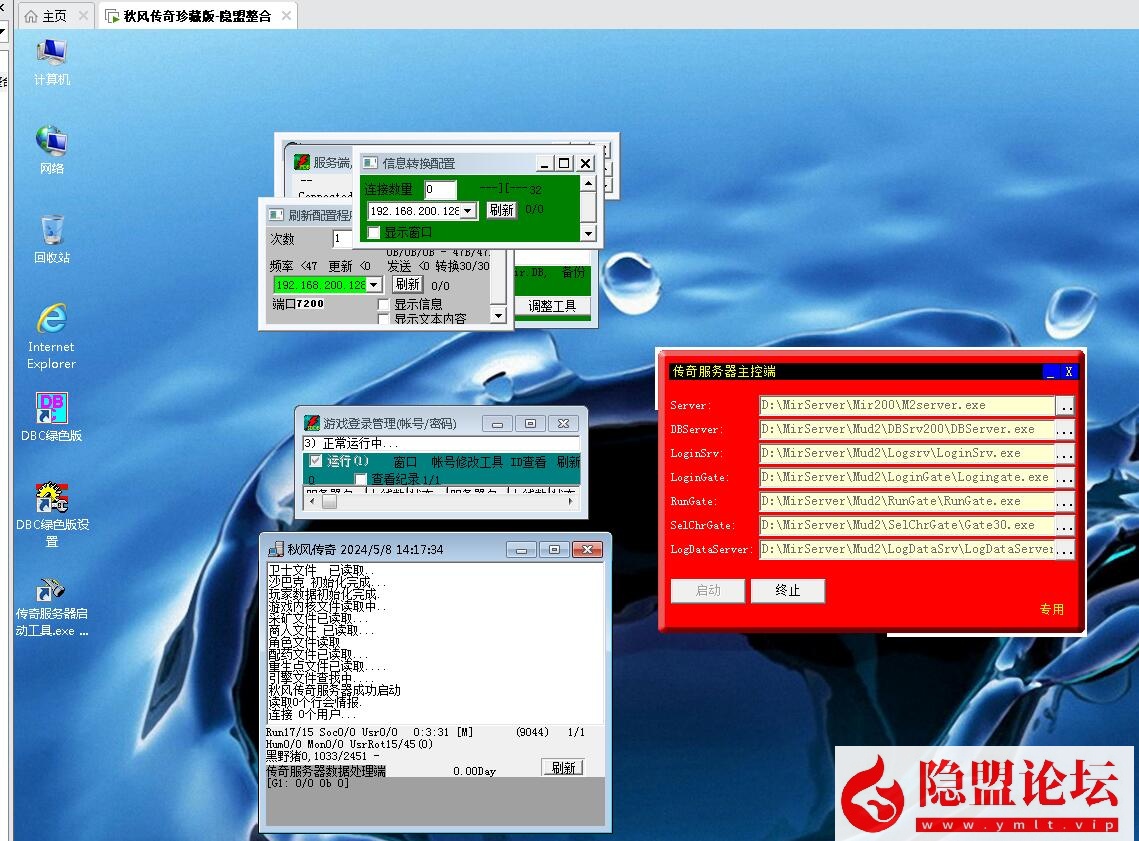Click 刷新 menu item in 游戏登录管理
Screen dimensions: 1139x841
(568, 462)
